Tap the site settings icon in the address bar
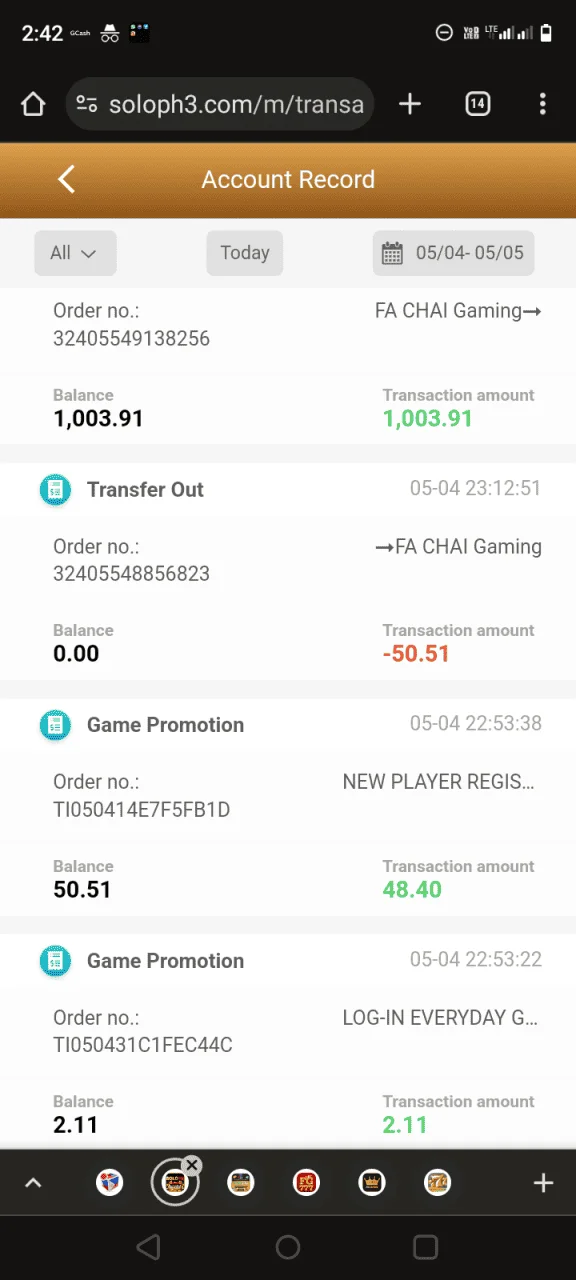 (x=87, y=104)
